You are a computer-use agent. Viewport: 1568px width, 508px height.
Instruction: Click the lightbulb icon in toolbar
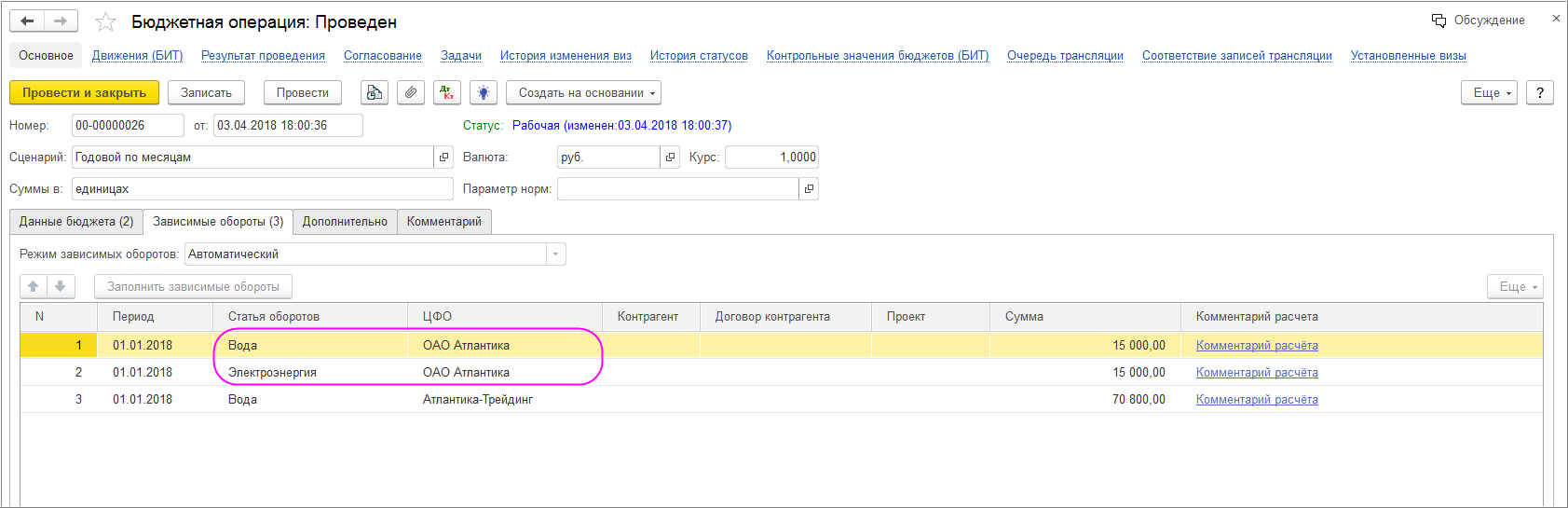coord(483,93)
